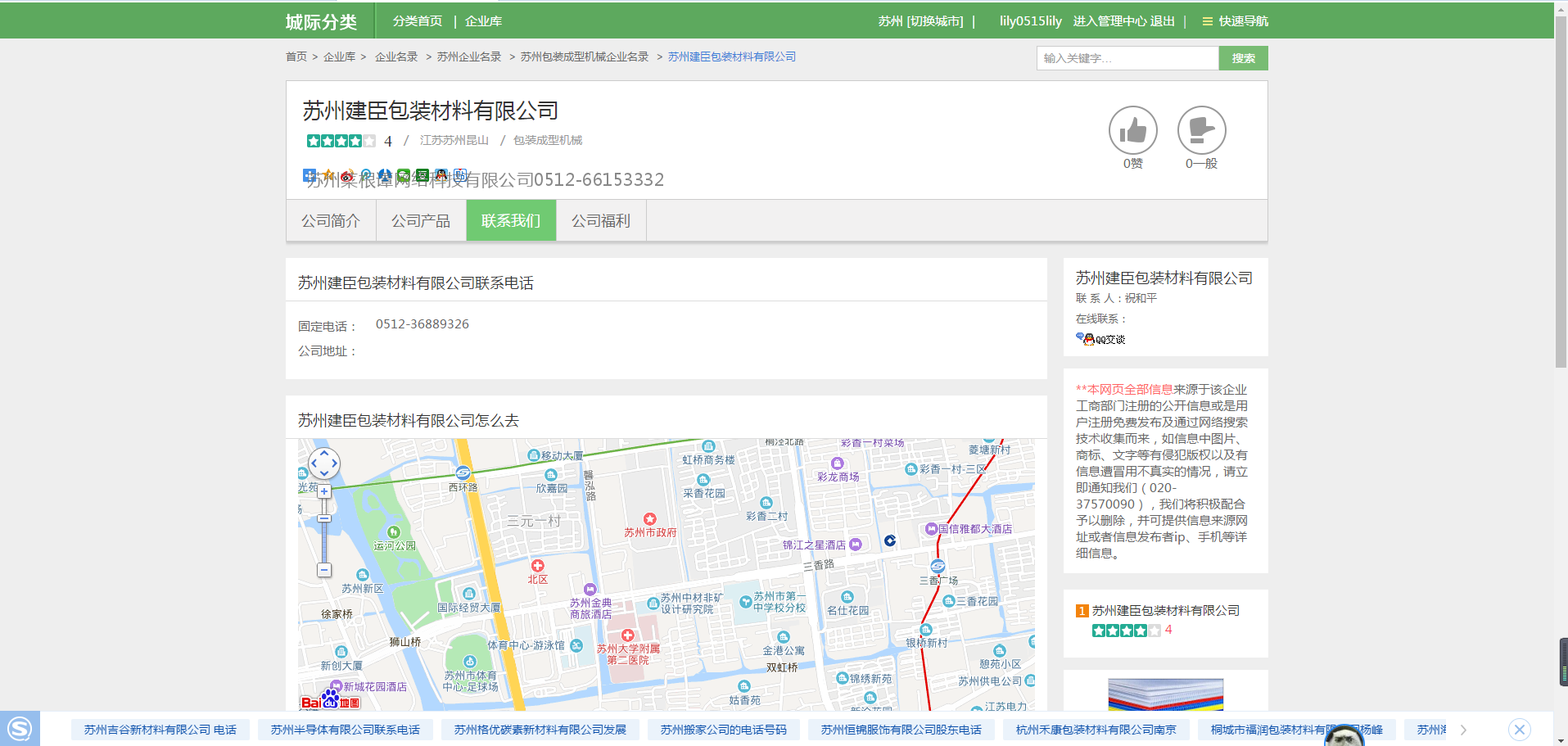This screenshot has width=1568, height=746.
Task: Click Sogou icon in bottom bar
Action: [x=20, y=728]
